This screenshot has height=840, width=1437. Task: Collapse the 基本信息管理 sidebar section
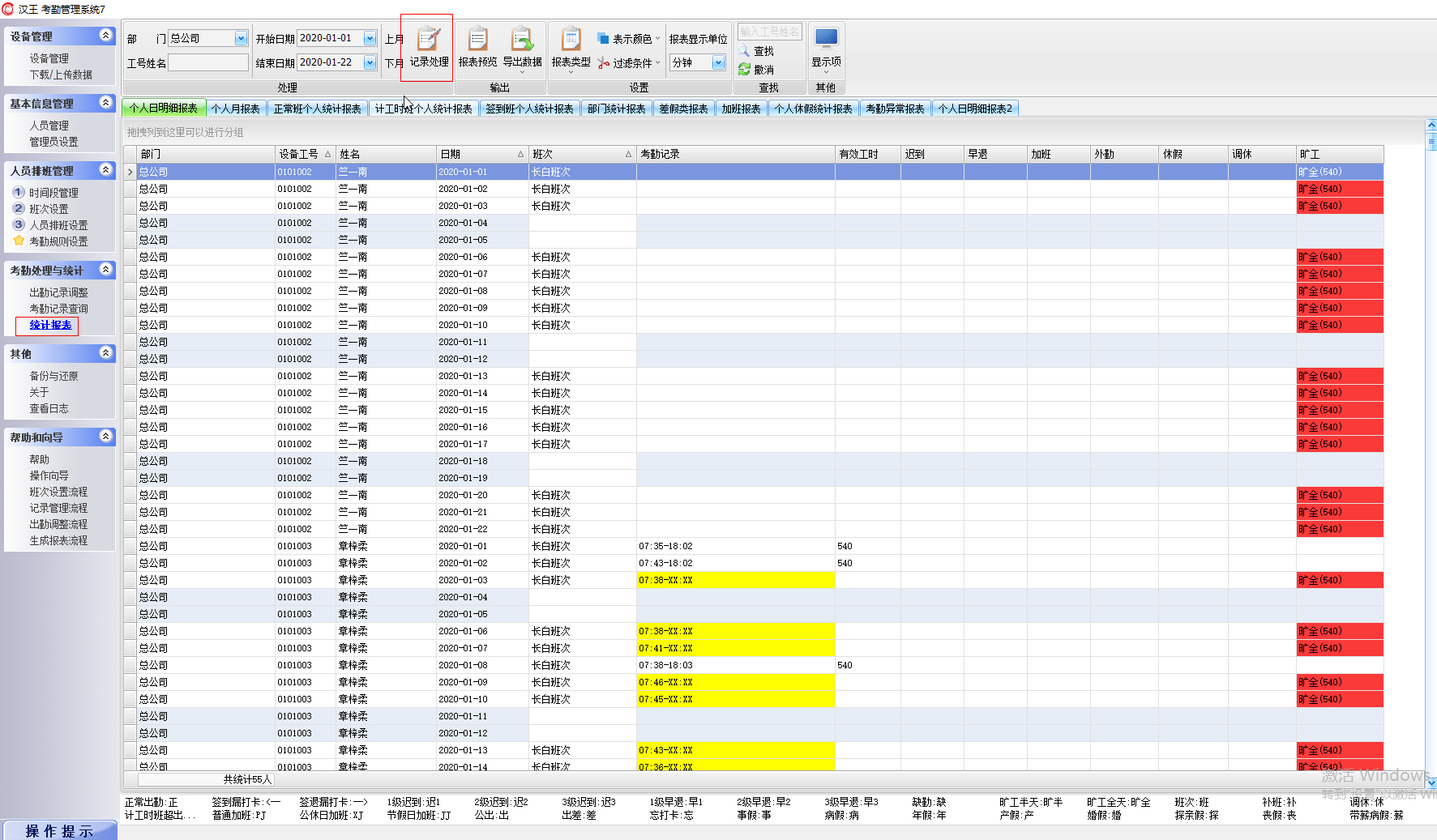105,102
